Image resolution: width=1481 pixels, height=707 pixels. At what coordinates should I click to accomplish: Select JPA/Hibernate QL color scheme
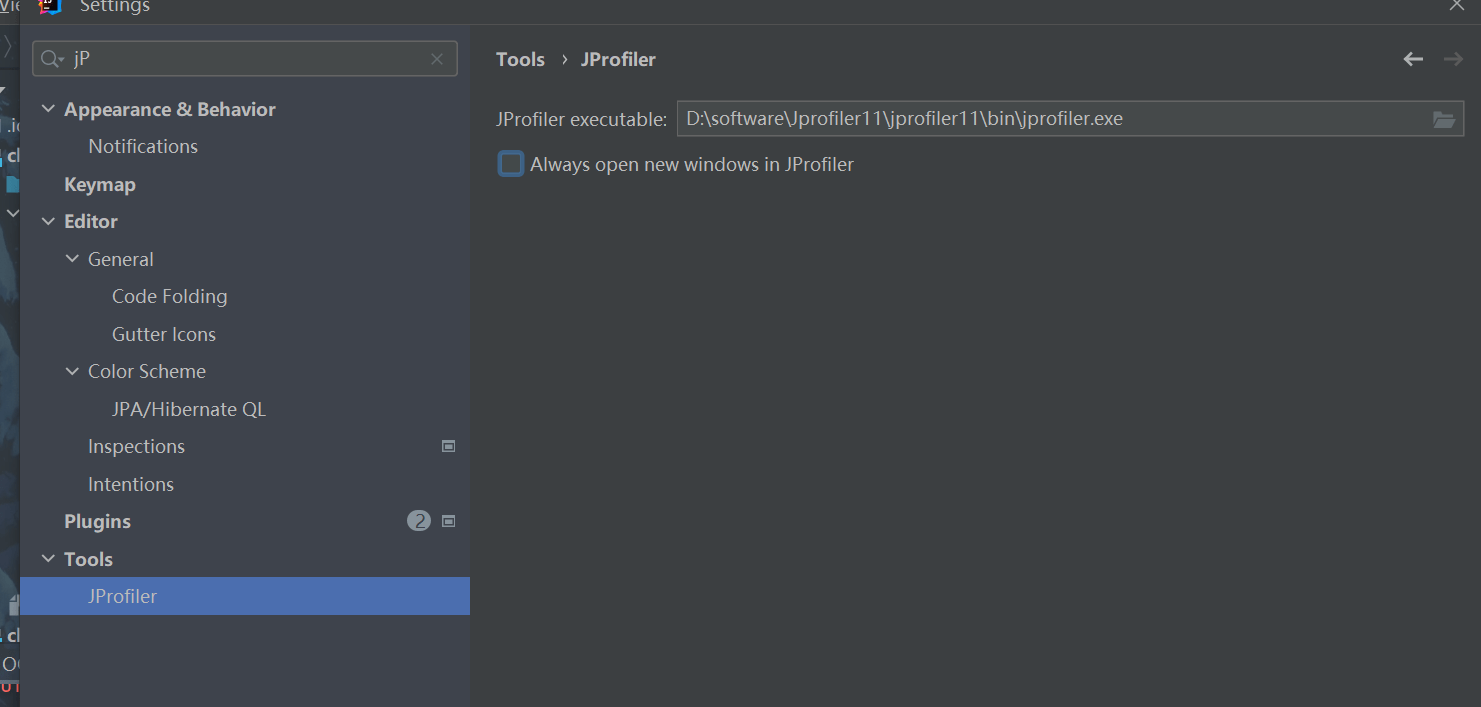189,410
